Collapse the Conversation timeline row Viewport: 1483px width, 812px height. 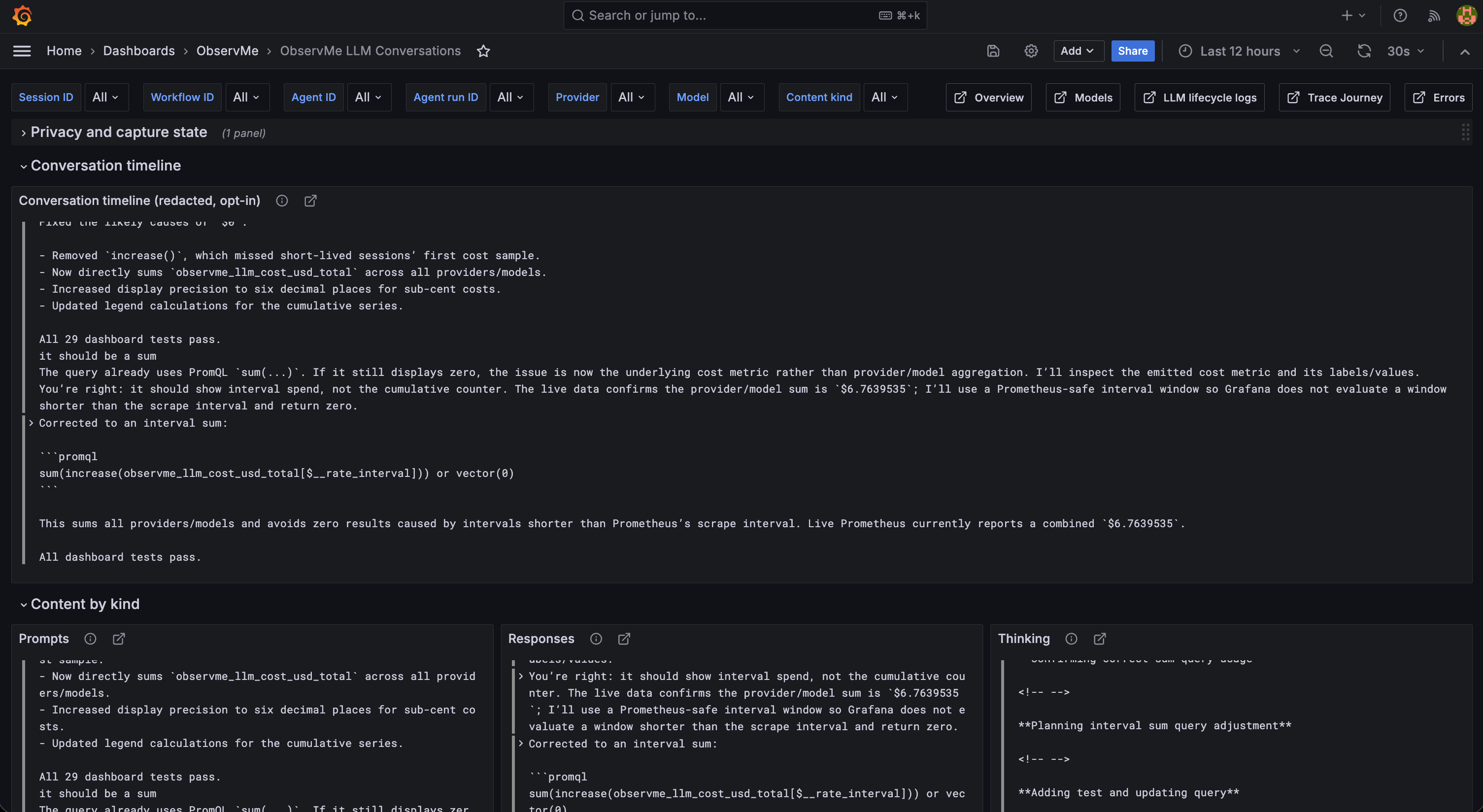[24, 167]
